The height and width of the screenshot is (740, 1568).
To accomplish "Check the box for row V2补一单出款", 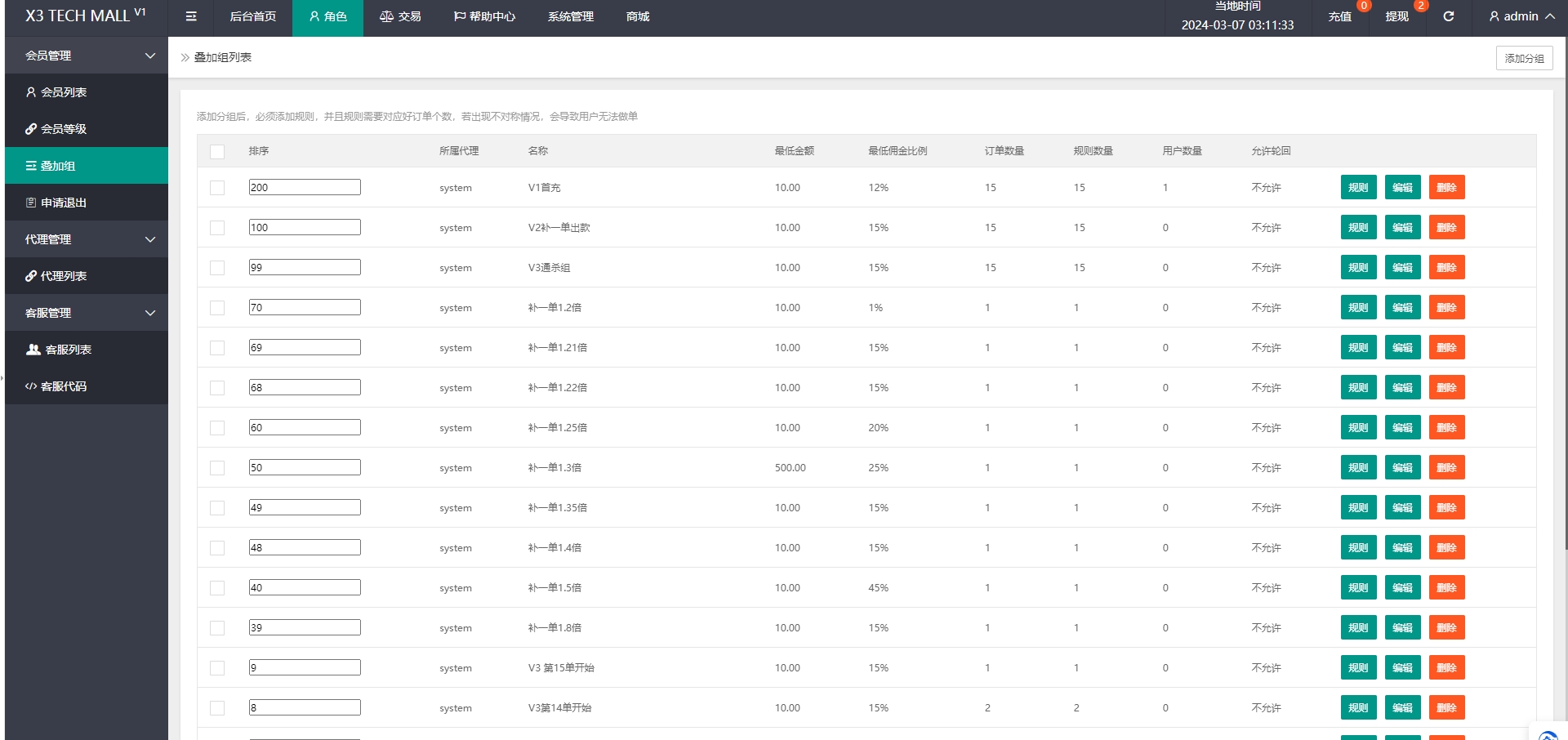I will pyautogui.click(x=217, y=228).
